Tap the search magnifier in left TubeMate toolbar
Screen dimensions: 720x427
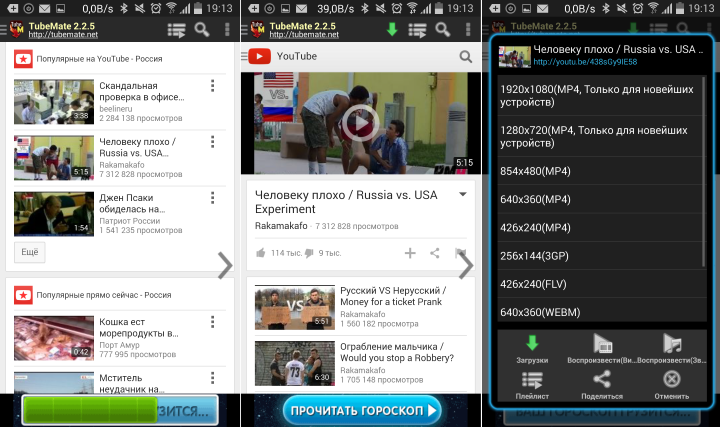tap(202, 30)
